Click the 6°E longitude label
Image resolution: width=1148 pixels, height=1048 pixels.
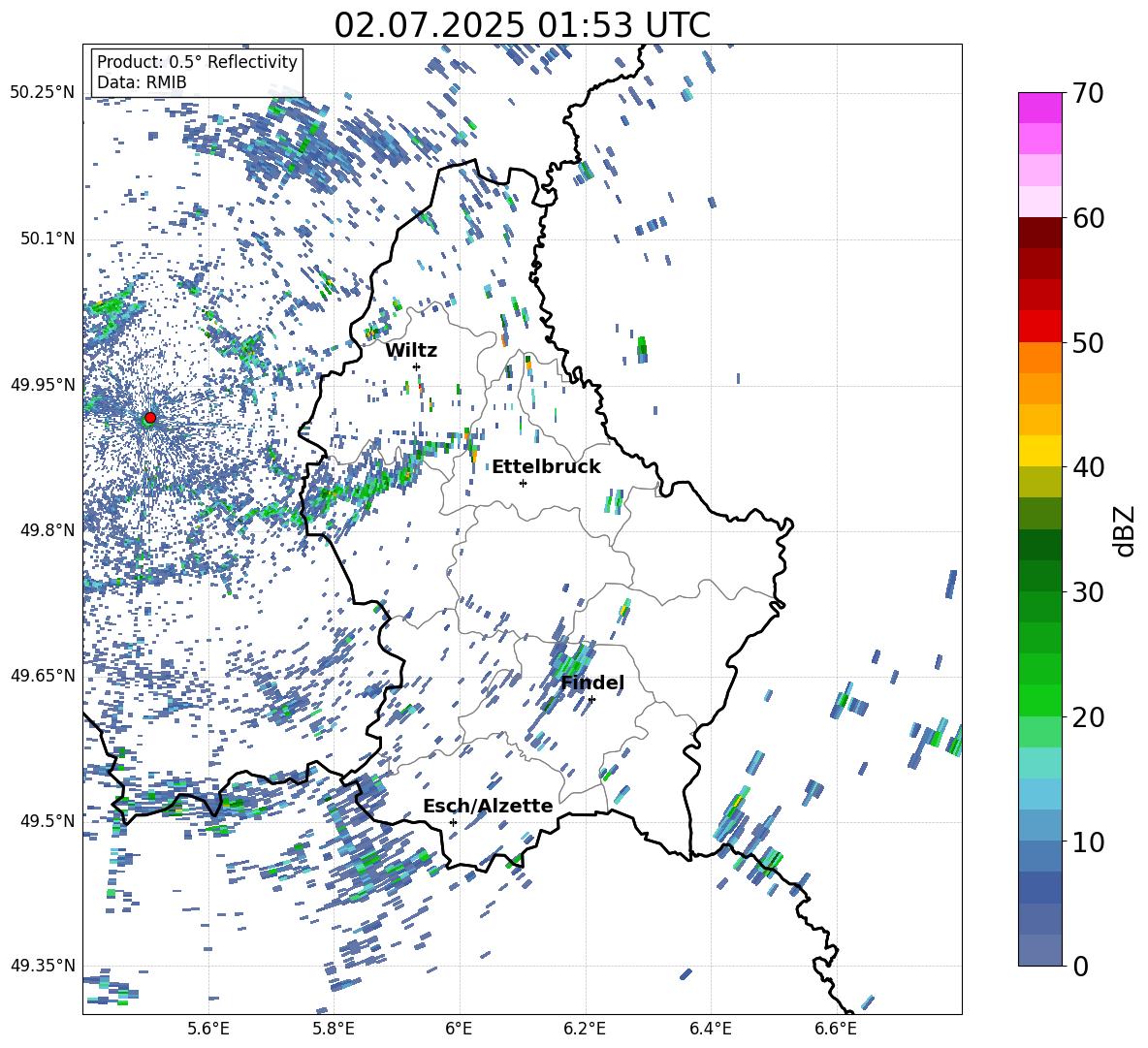coord(459,1029)
